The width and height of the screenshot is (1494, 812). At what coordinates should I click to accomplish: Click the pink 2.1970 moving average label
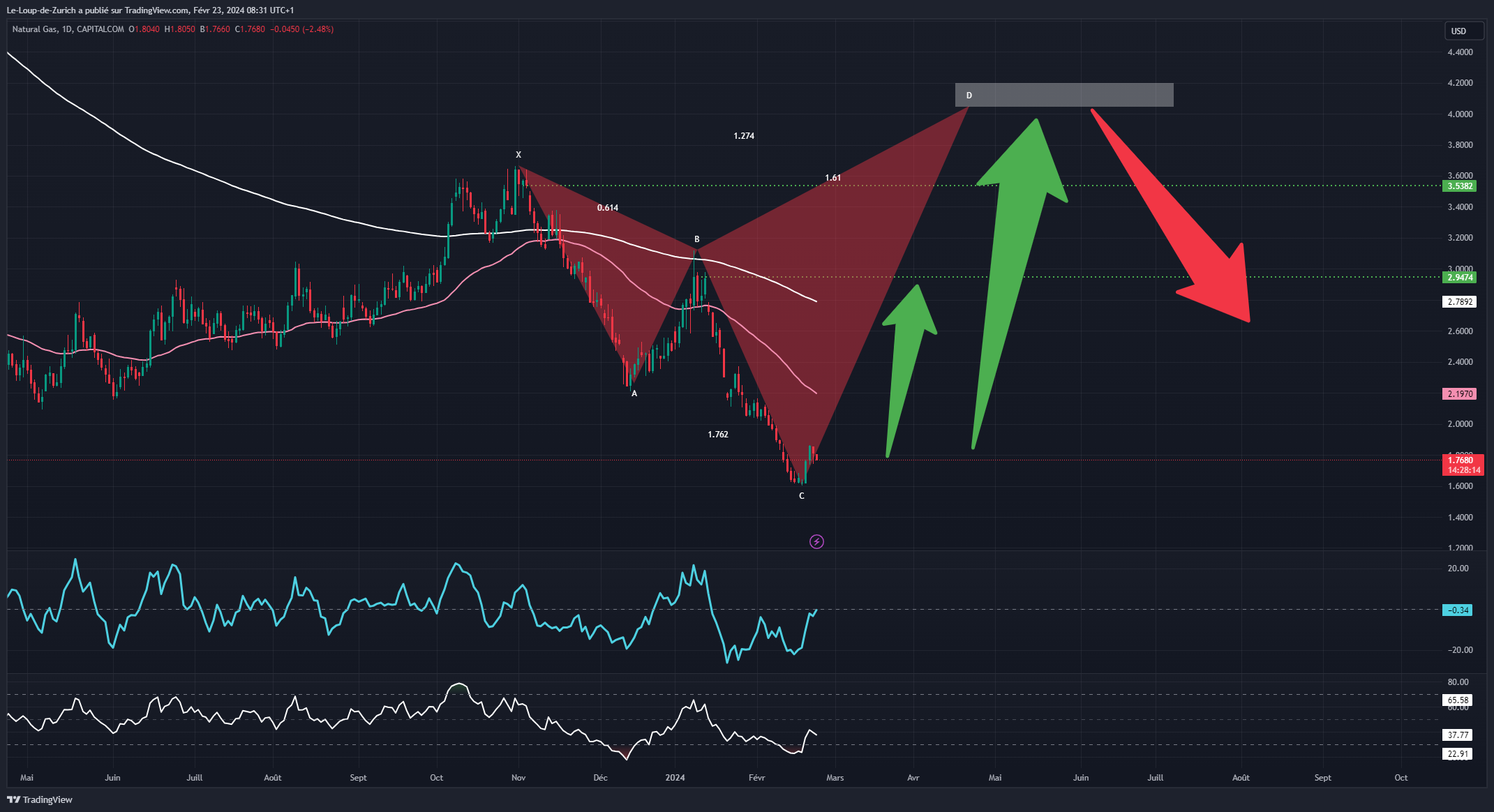point(1460,394)
